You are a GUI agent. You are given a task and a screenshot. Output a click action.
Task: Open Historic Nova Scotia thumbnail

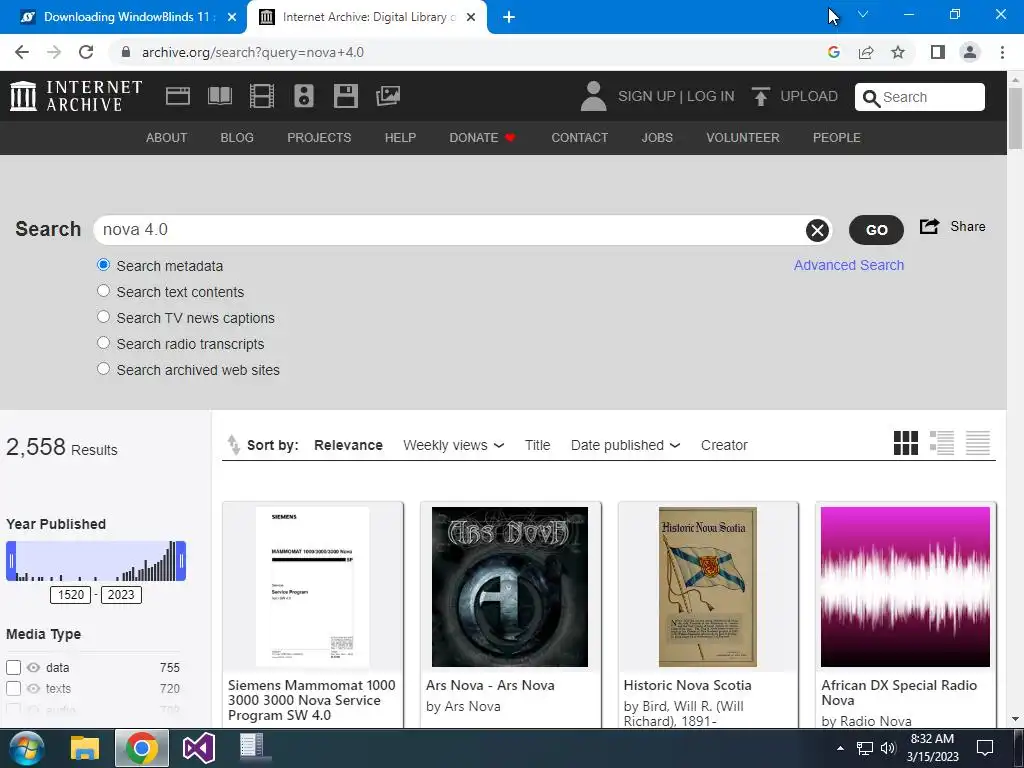click(708, 586)
